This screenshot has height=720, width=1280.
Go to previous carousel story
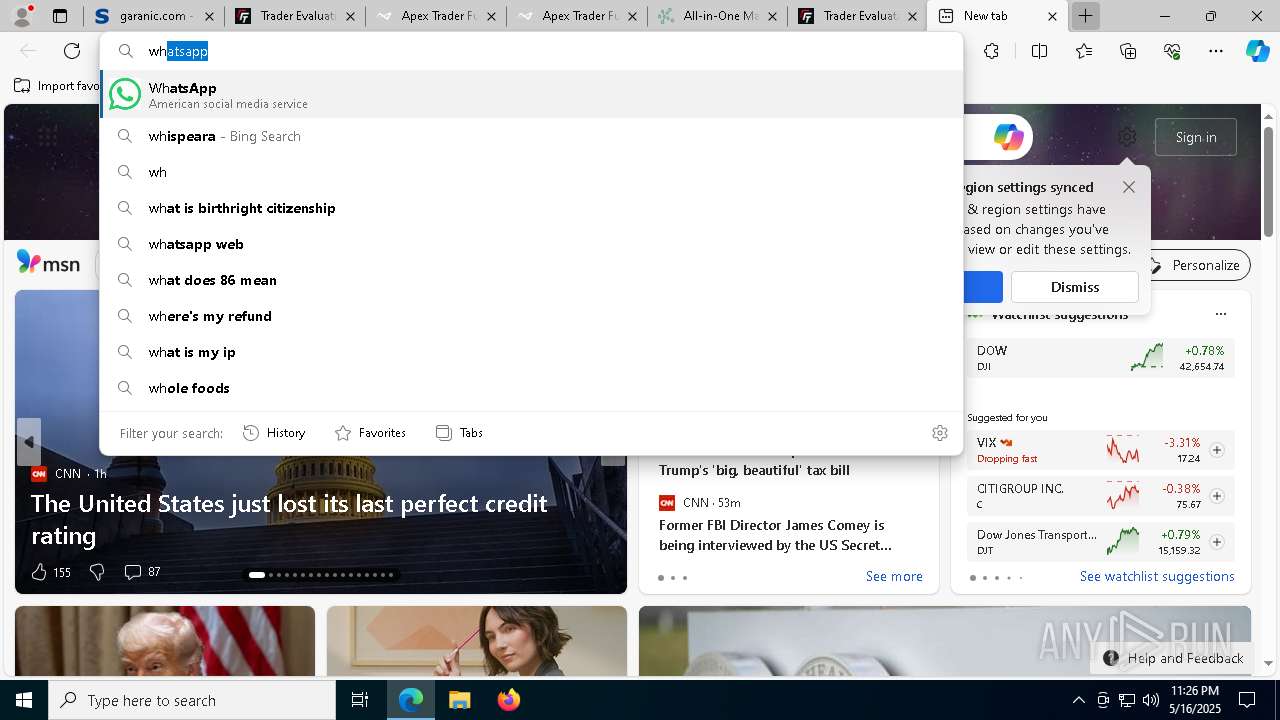pos(28,442)
